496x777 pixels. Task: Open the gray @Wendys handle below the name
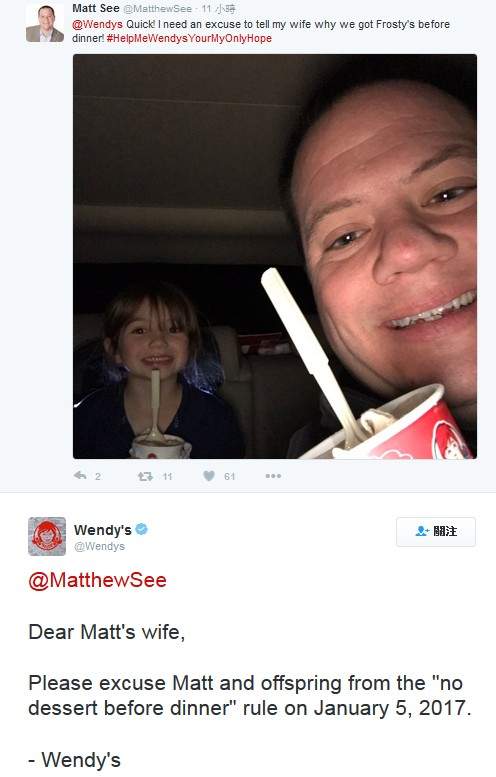[99, 546]
